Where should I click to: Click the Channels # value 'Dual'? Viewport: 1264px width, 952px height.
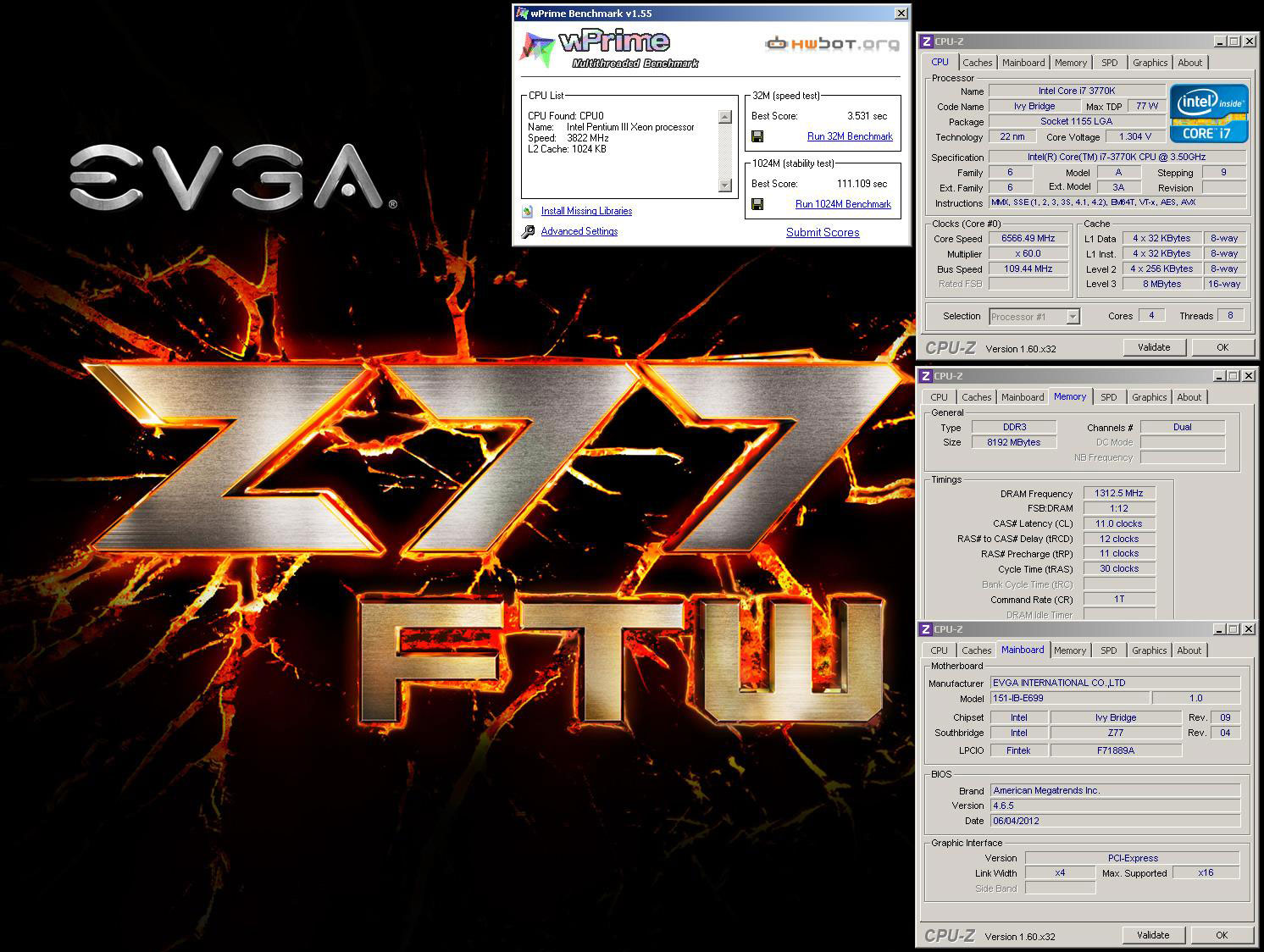(x=1183, y=427)
